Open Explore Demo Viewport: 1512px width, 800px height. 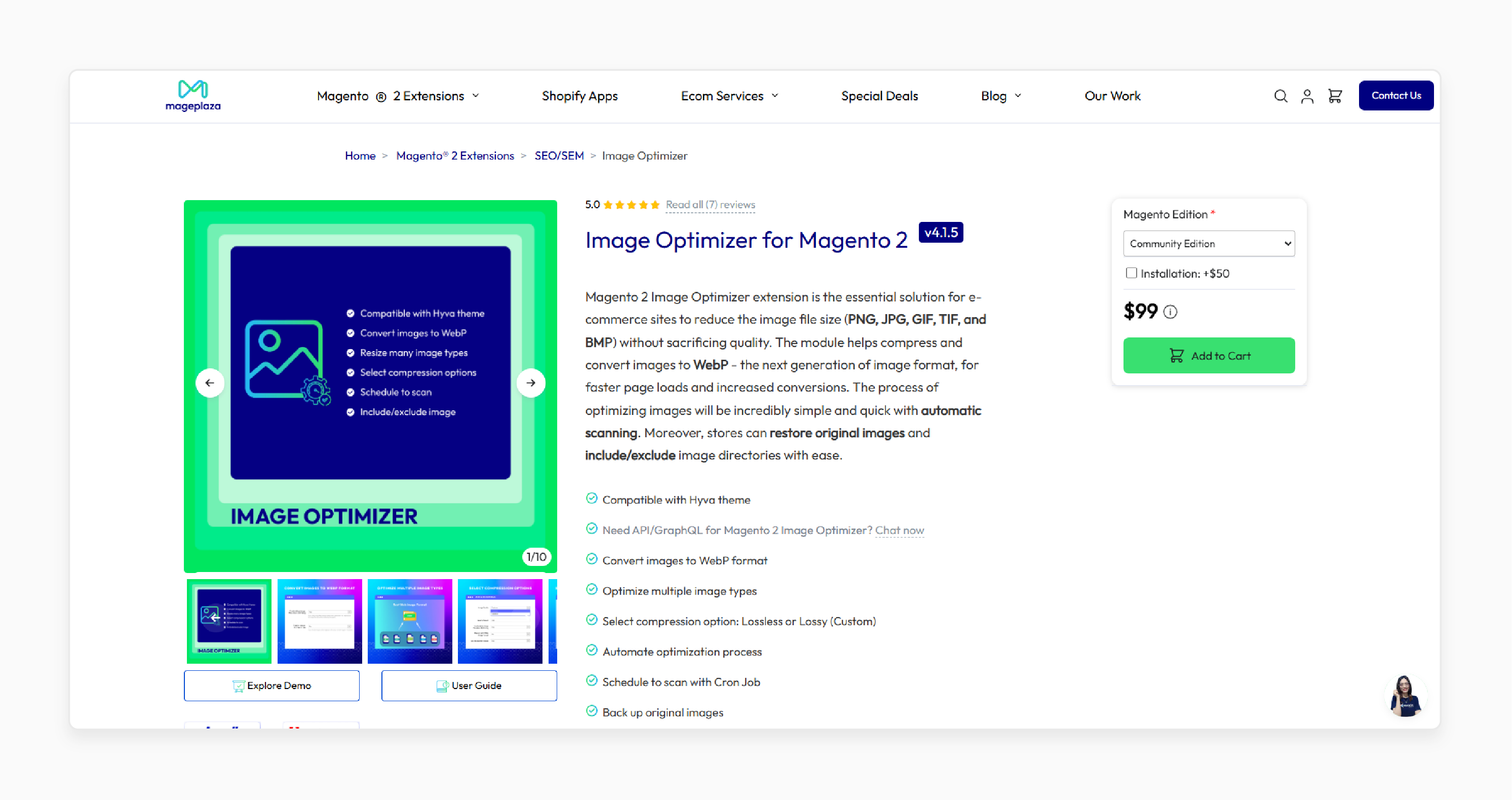pyautogui.click(x=272, y=685)
